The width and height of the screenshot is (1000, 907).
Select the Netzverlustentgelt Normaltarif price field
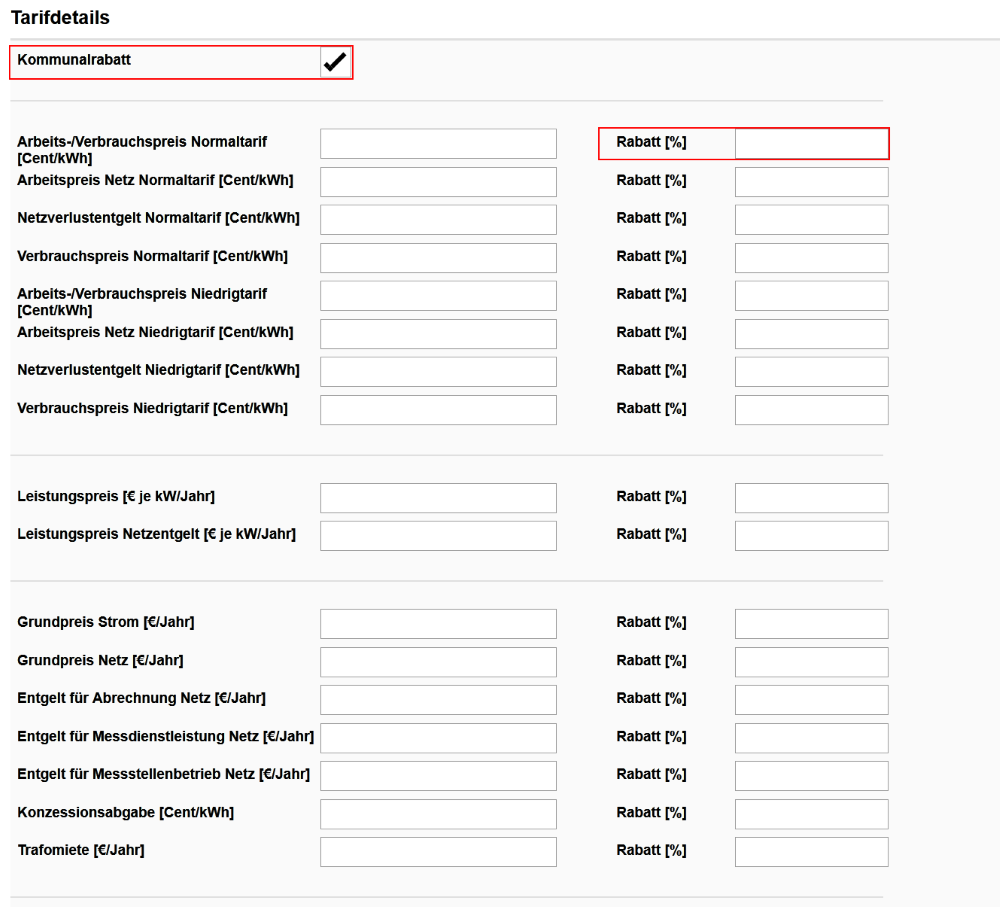pyautogui.click(x=438, y=220)
